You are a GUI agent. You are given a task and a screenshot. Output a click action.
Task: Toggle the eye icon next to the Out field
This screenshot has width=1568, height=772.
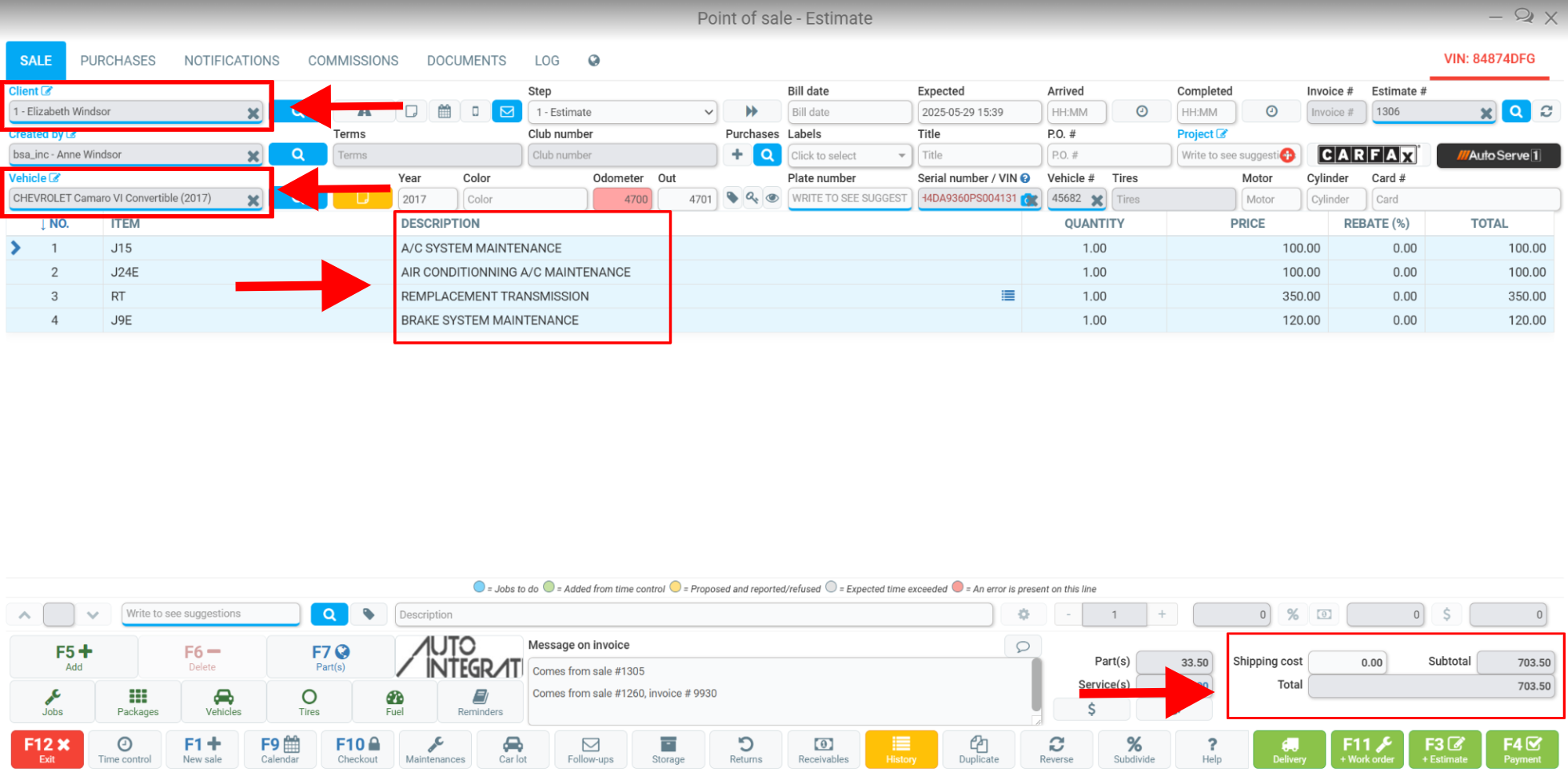772,198
